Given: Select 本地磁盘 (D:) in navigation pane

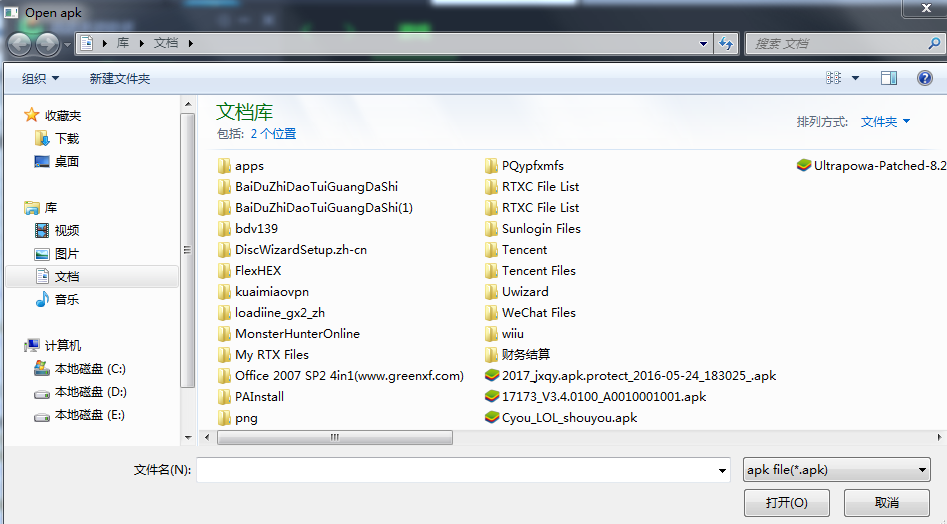Looking at the screenshot, I should point(90,392).
